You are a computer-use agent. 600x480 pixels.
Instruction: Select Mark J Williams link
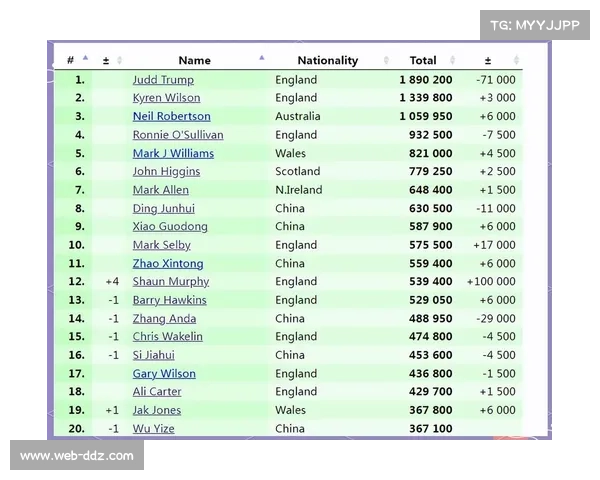(173, 153)
